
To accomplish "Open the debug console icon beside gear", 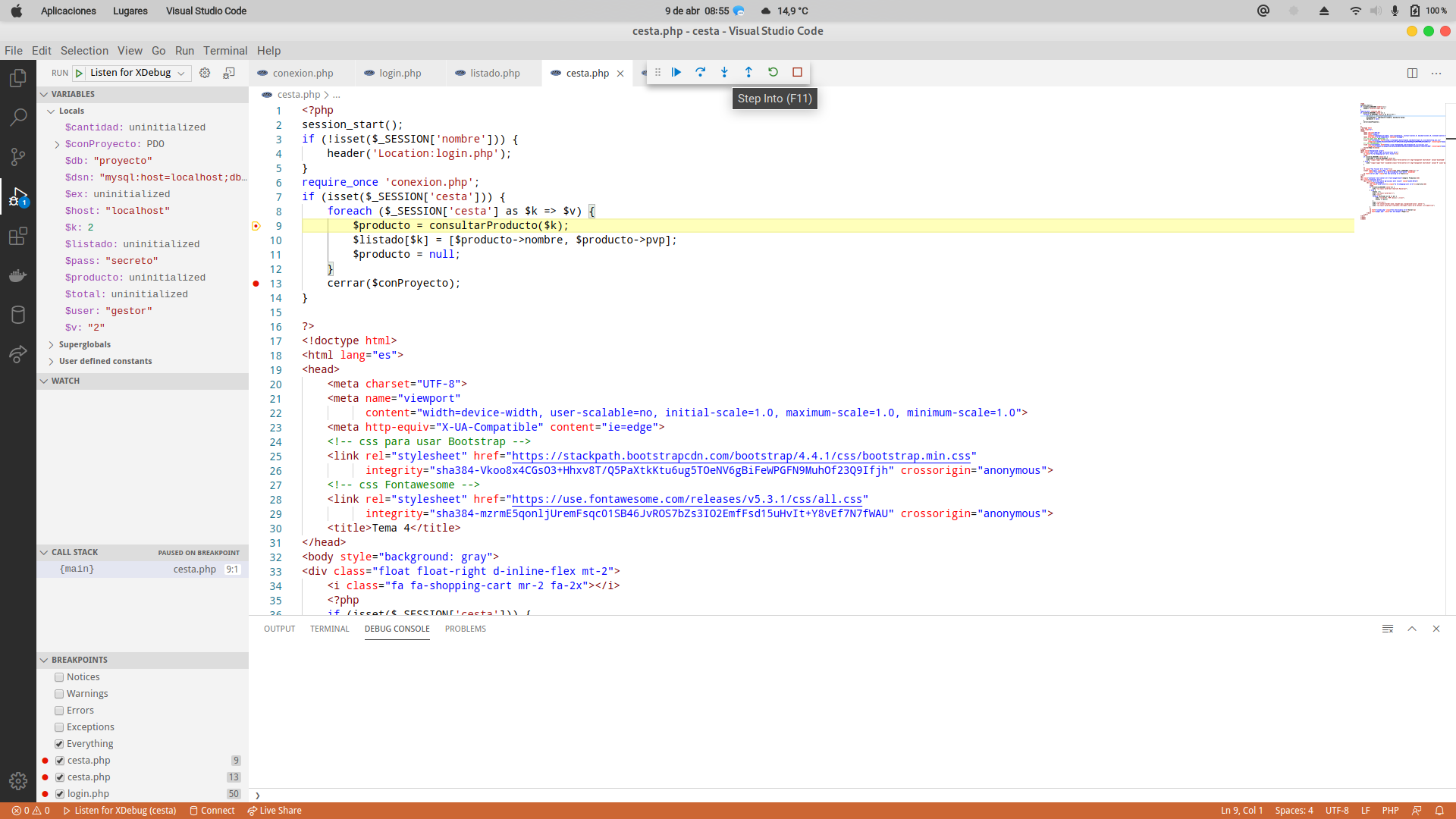I will click(x=229, y=73).
